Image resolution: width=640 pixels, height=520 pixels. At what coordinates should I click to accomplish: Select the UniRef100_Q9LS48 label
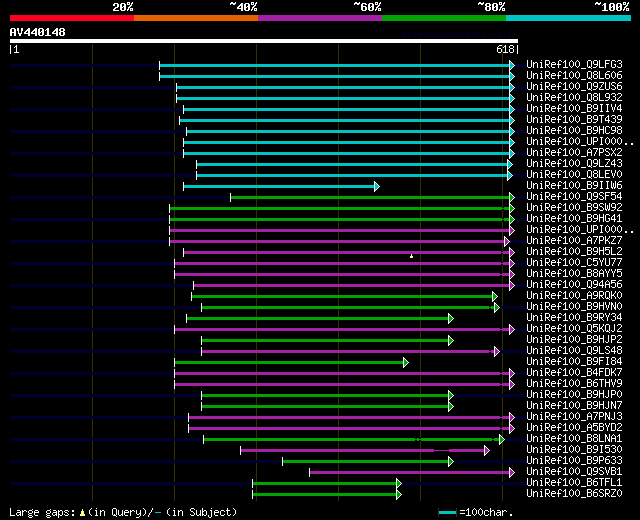pos(574,351)
